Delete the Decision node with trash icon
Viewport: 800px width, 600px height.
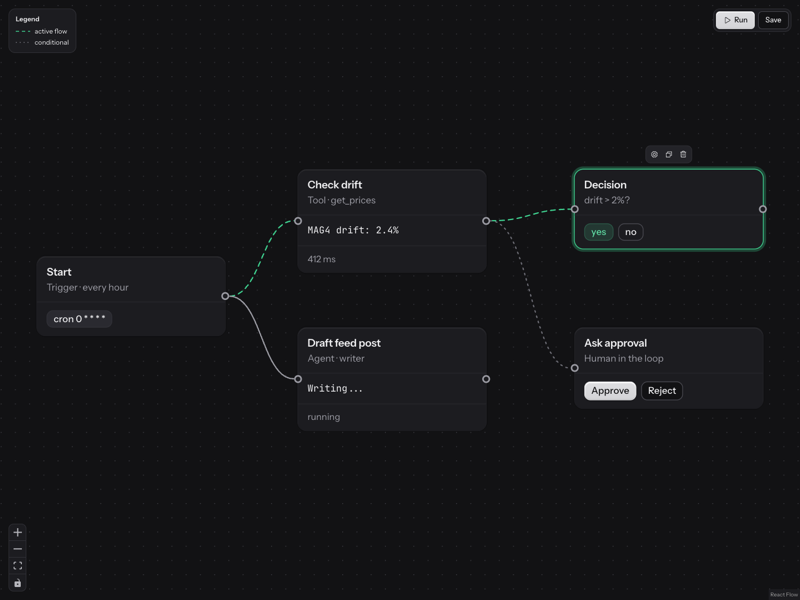point(683,155)
